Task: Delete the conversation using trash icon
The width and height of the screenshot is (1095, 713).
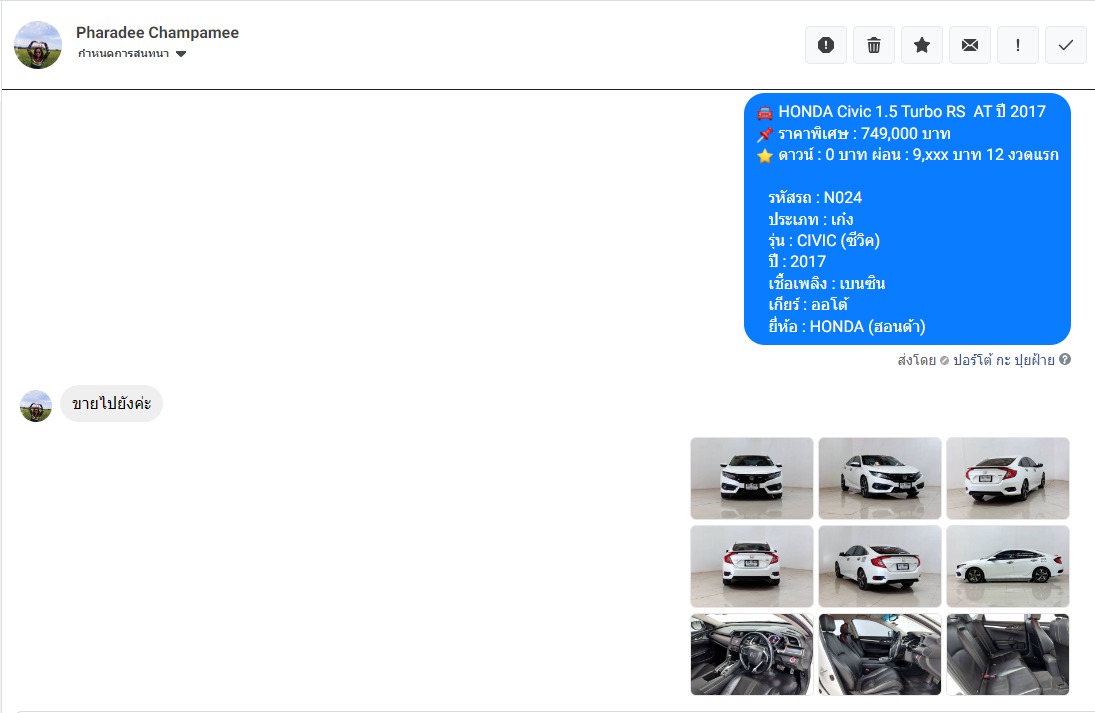Action: click(874, 45)
